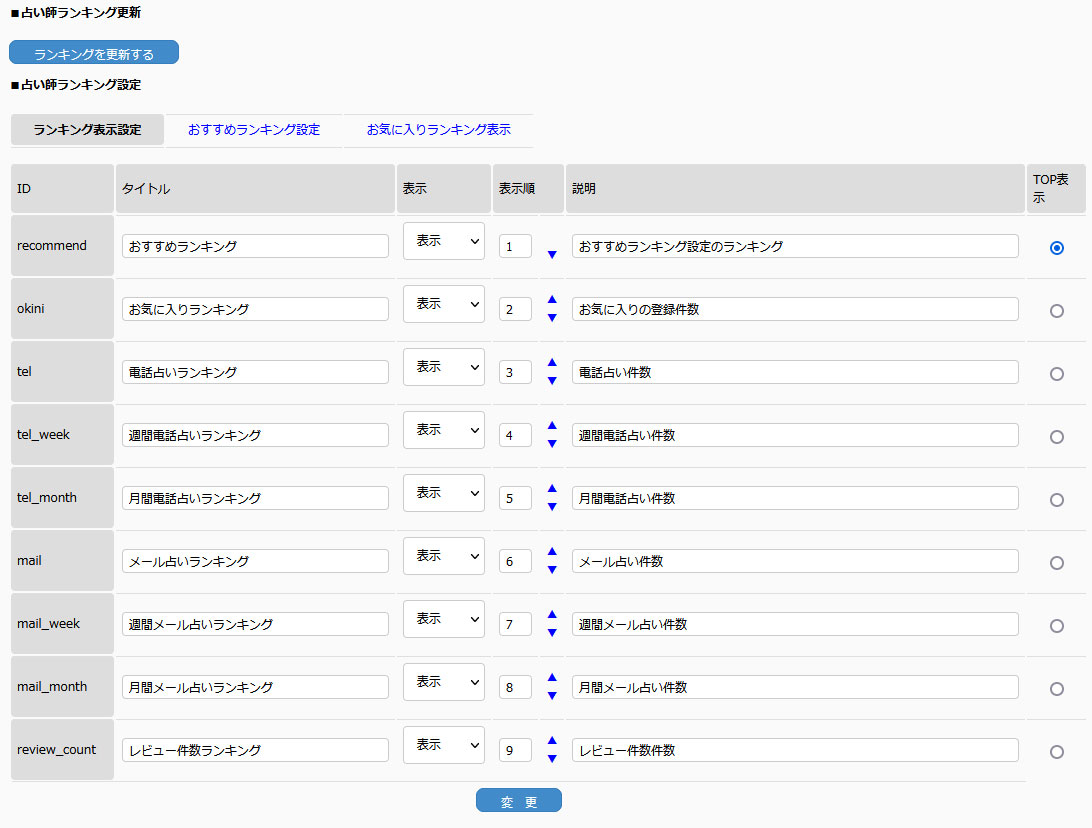Open 表示 dropdown for mail row
The height and width of the screenshot is (828, 1092).
443,556
